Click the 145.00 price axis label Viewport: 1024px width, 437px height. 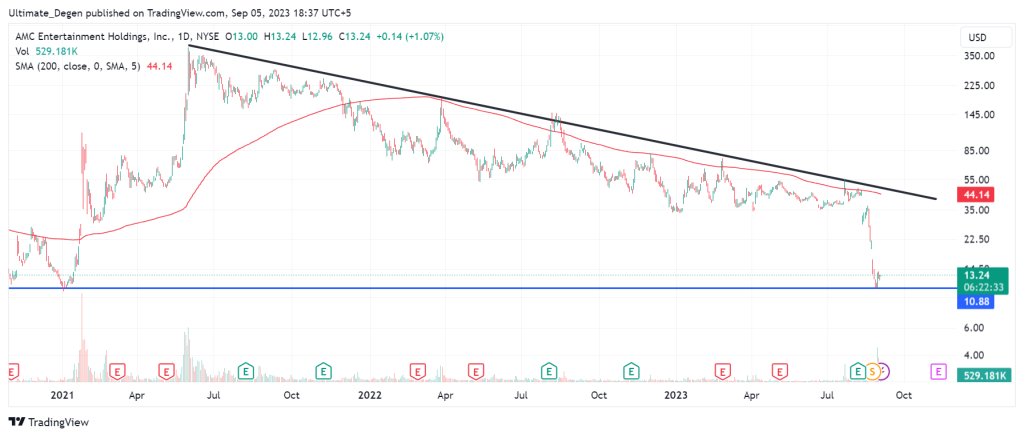point(980,115)
